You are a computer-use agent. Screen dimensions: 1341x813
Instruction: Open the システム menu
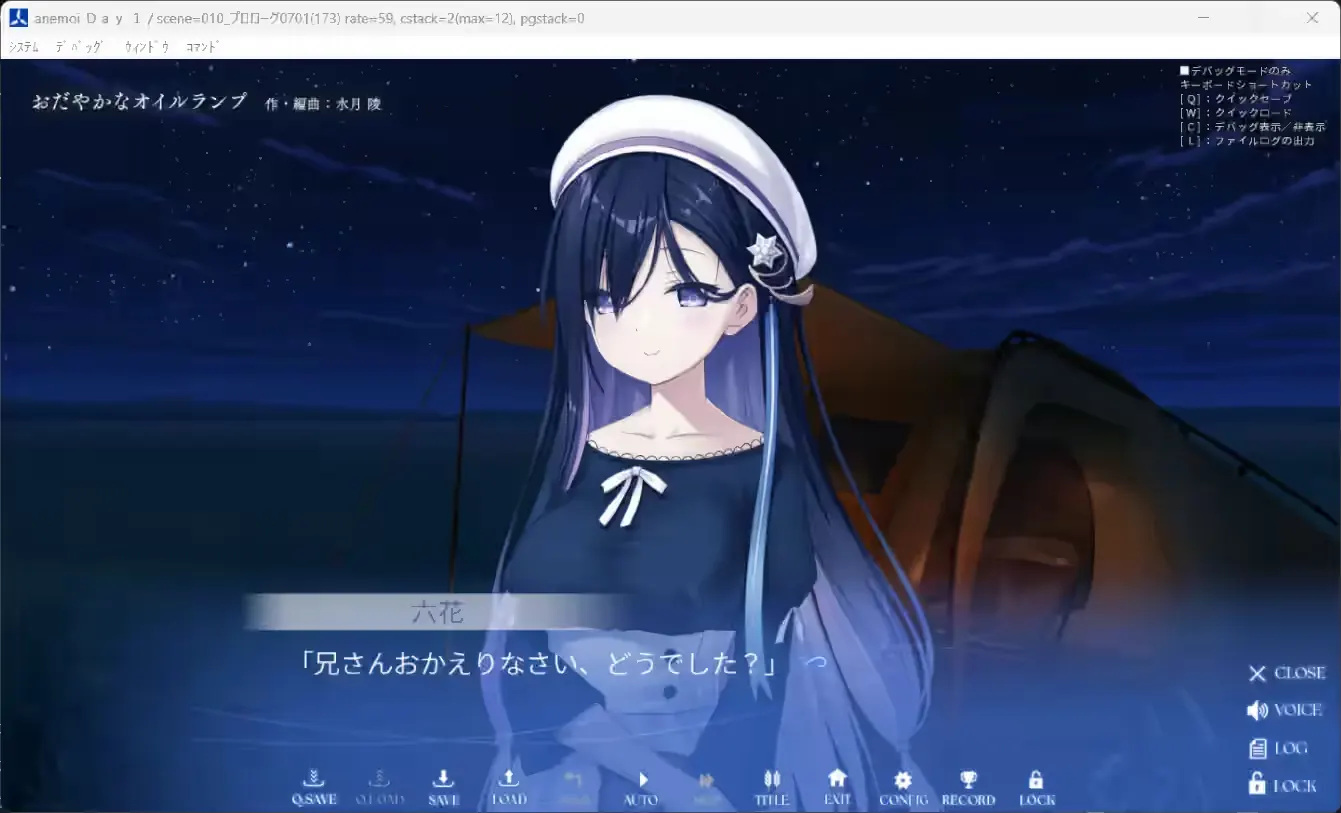pyautogui.click(x=24, y=47)
